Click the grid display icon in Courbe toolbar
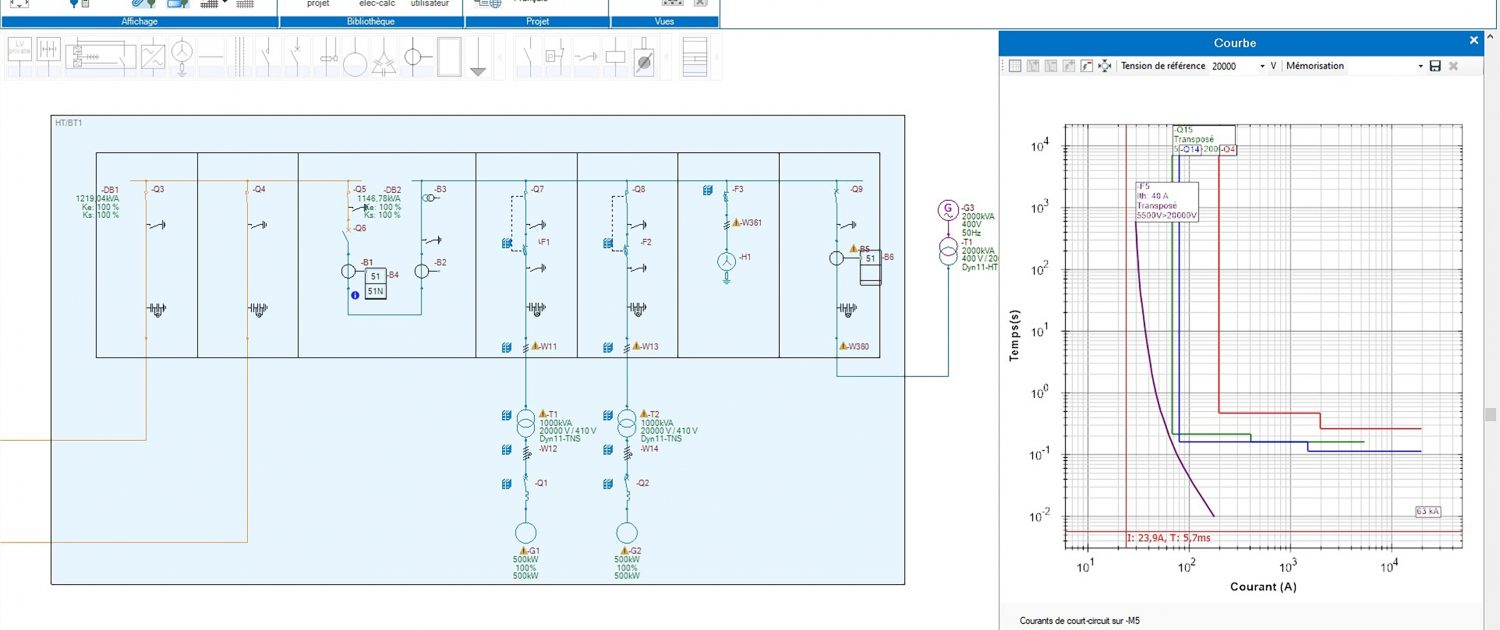The image size is (1500, 630). pyautogui.click(x=1014, y=66)
